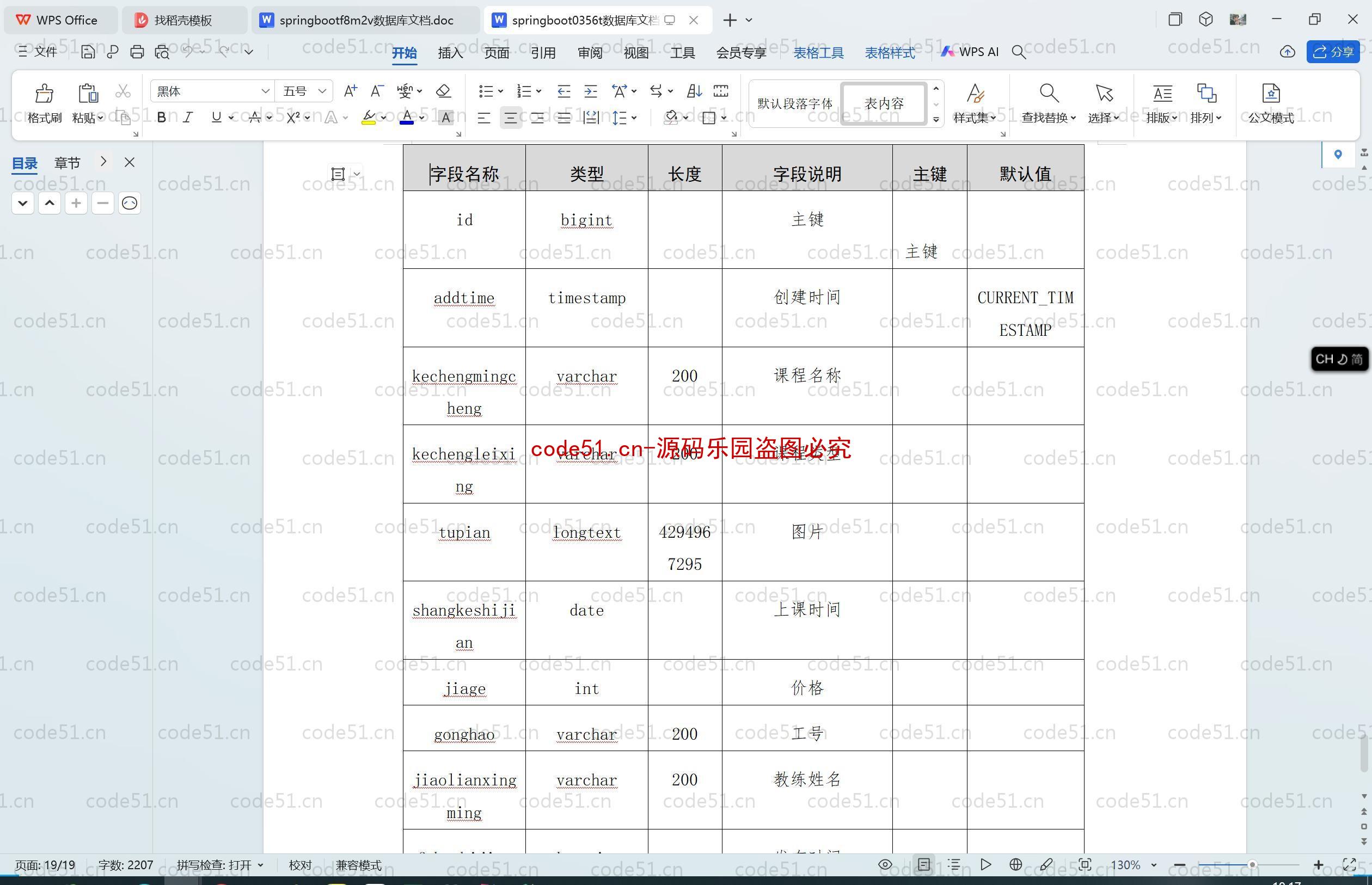Viewport: 1372px width, 885px height.
Task: Toggle justify alignment
Action: tap(564, 118)
